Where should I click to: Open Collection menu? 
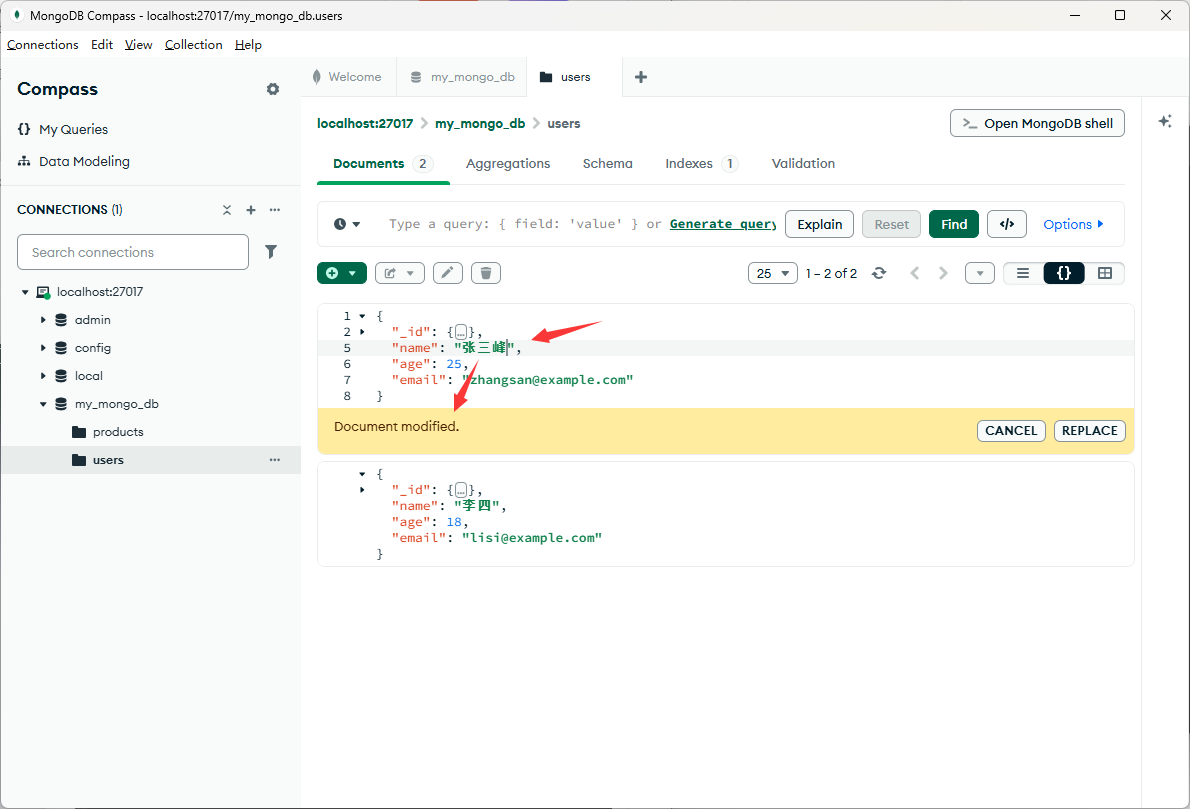coord(194,45)
